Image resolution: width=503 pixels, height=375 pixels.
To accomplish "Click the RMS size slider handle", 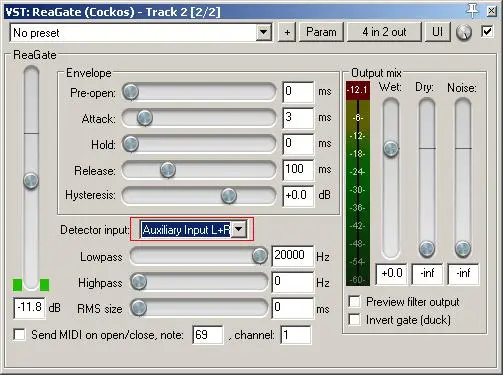I will 138,308.
